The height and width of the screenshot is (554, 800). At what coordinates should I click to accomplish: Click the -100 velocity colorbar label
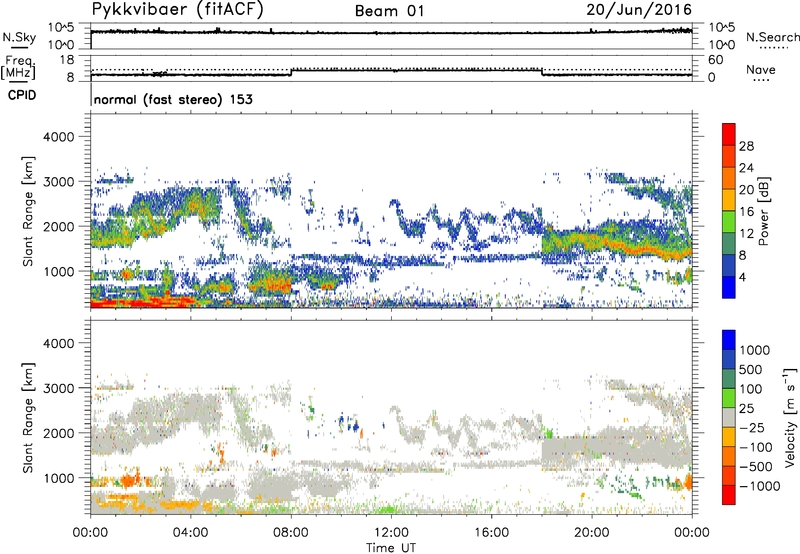756,447
